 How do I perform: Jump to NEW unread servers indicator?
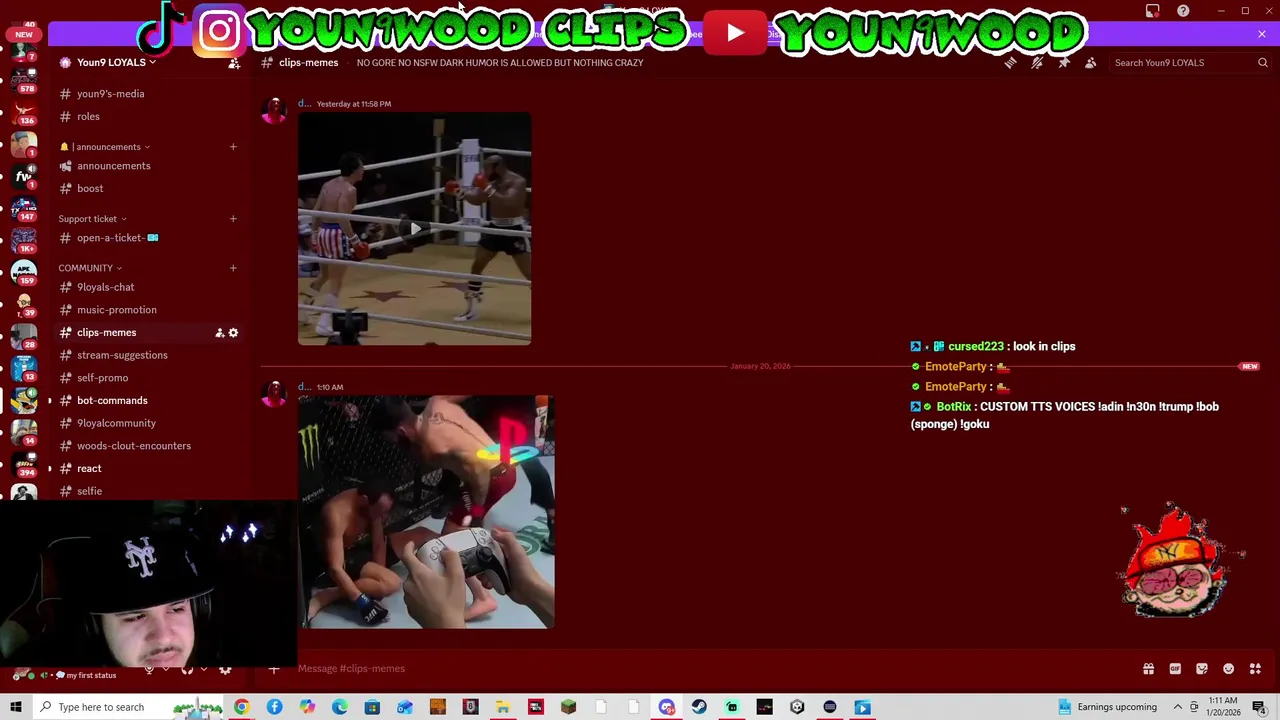[24, 34]
